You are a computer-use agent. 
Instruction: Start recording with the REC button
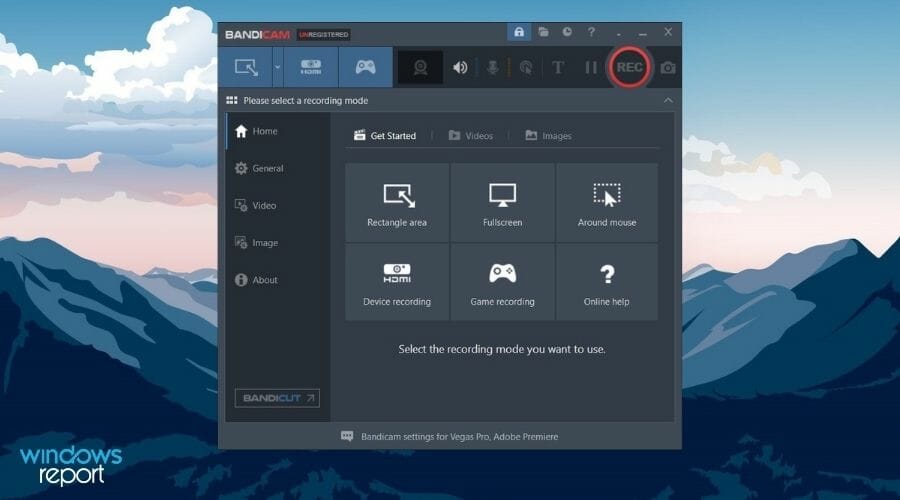(x=629, y=67)
